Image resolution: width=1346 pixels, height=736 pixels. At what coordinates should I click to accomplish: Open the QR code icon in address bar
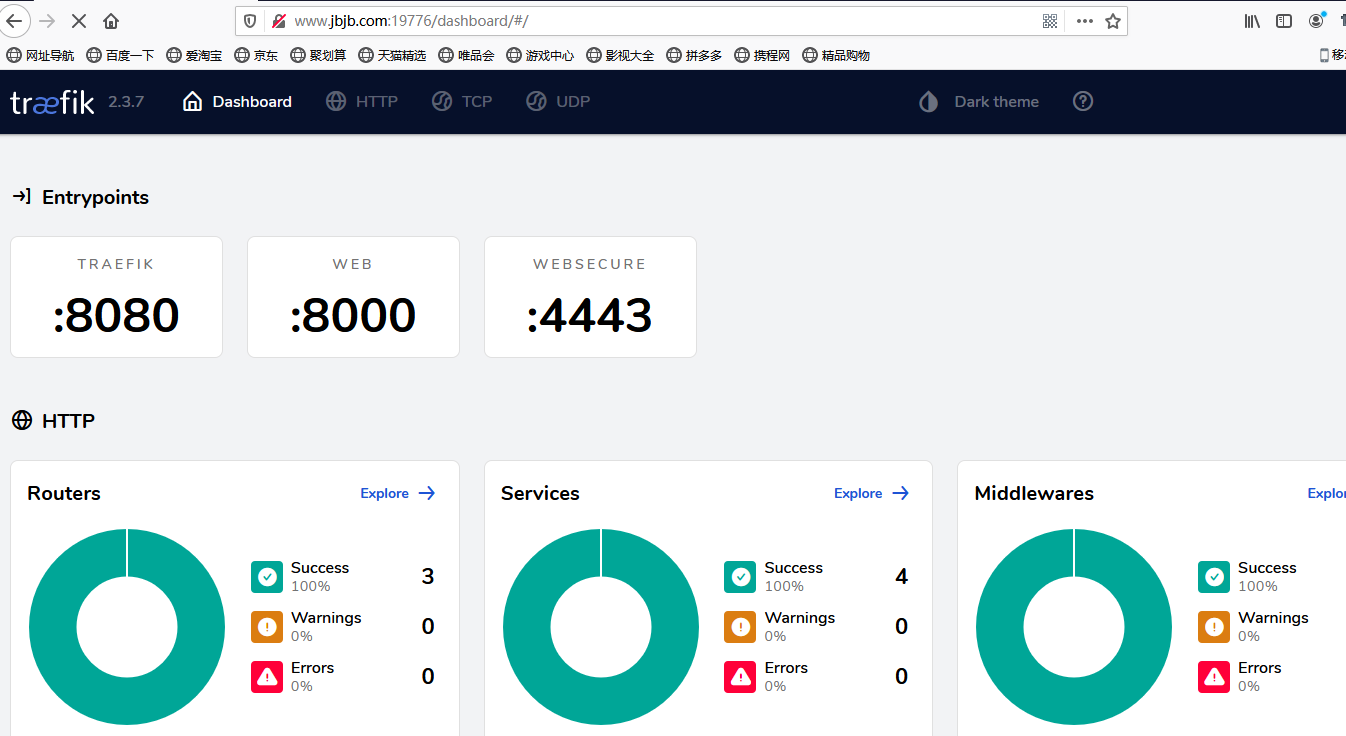point(1050,21)
